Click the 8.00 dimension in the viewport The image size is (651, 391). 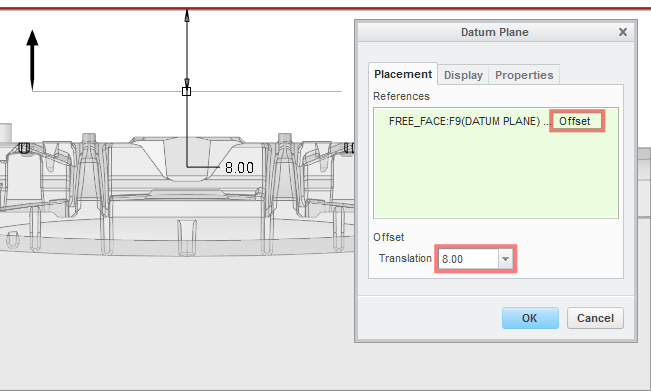click(x=239, y=168)
